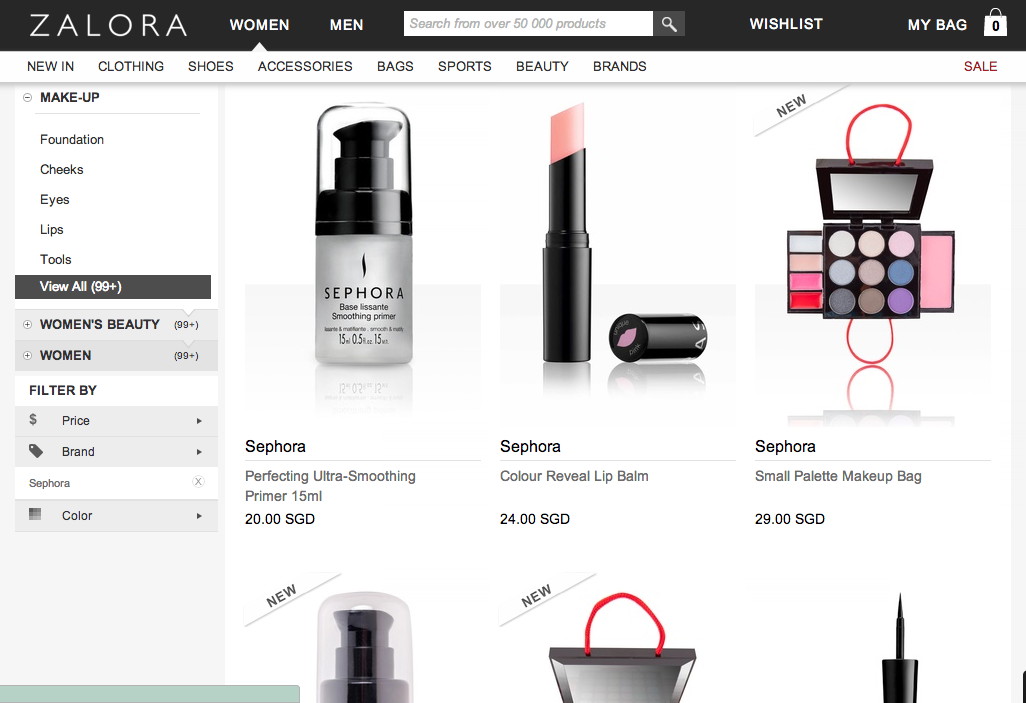Click the 20.00 SGD price
The image size is (1026, 703).
[x=280, y=519]
